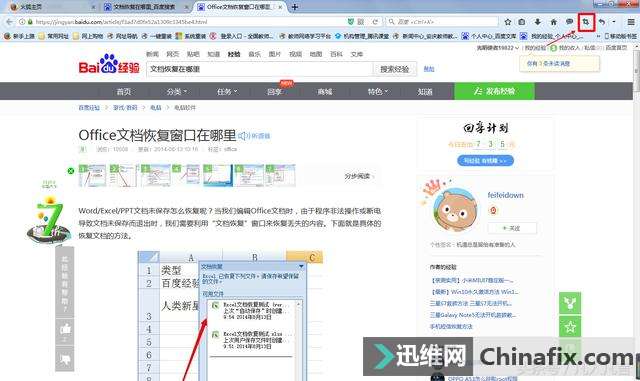
Task: Open 知道 in the gray navigation bar
Action: click(425, 92)
